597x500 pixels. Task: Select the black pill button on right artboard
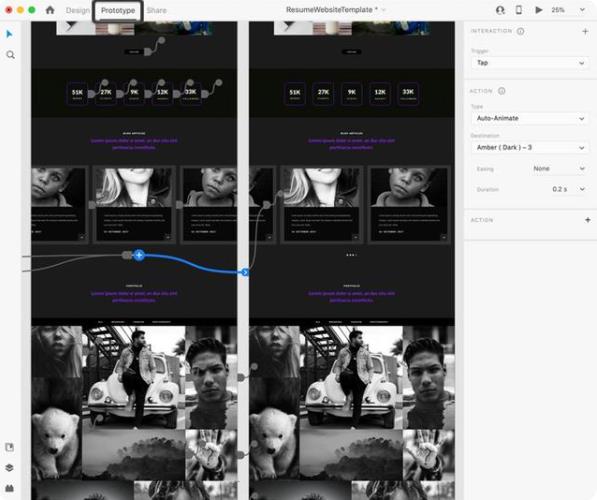351,52
